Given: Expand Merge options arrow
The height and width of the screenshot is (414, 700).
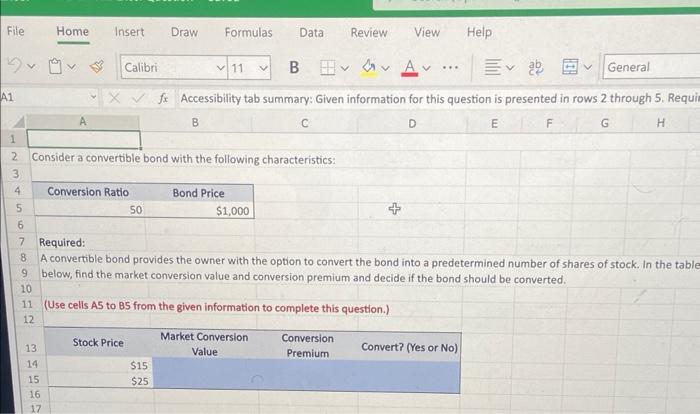Looking at the screenshot, I should [588, 68].
